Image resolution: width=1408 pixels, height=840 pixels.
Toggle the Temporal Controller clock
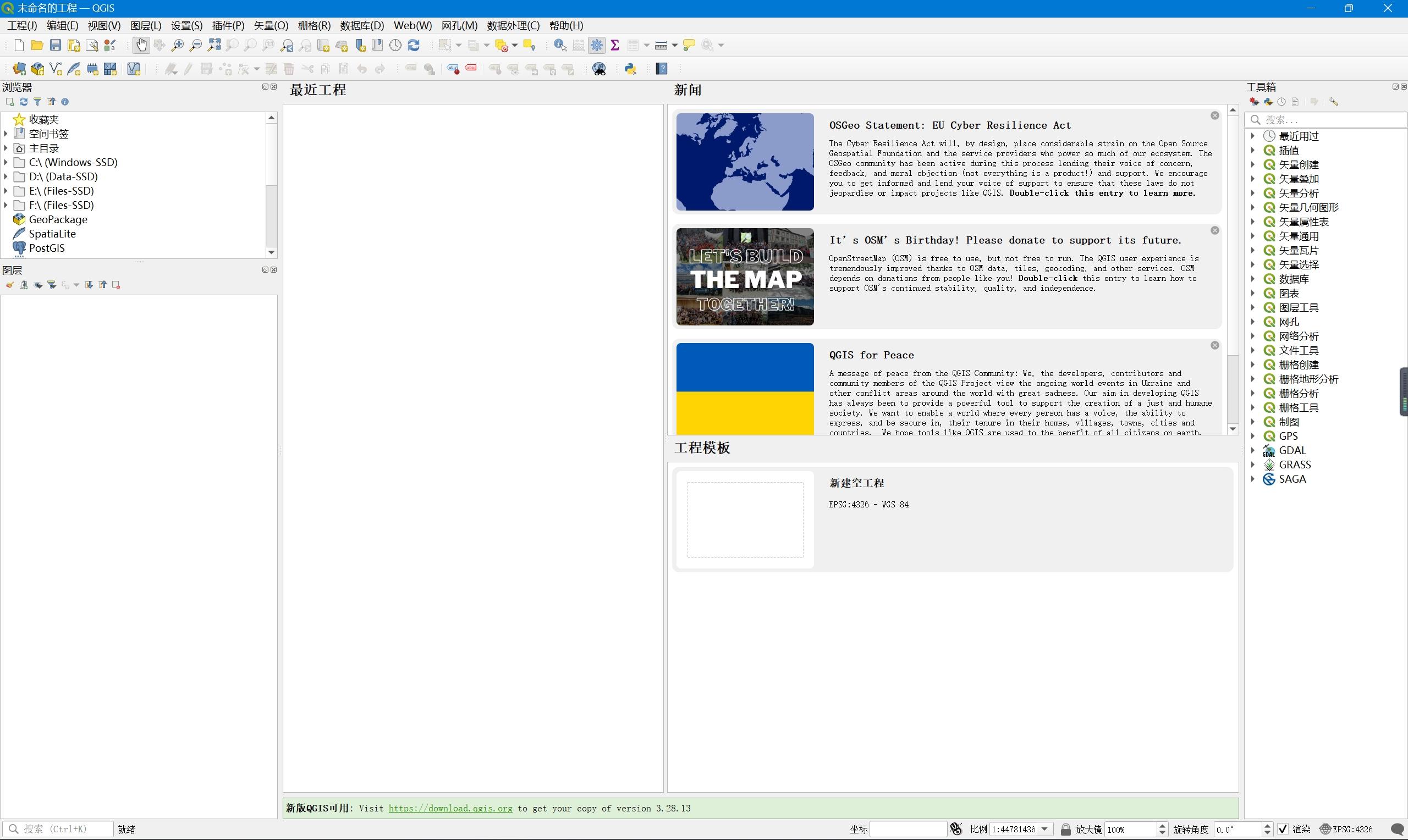(396, 45)
